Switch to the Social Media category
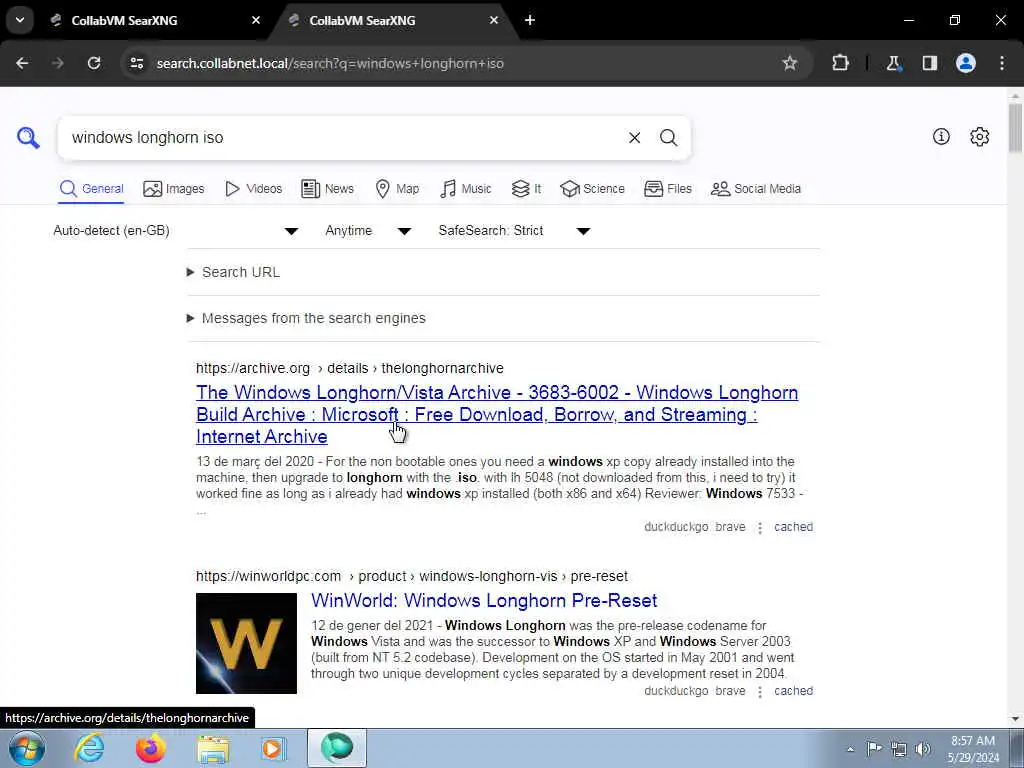 click(x=756, y=189)
